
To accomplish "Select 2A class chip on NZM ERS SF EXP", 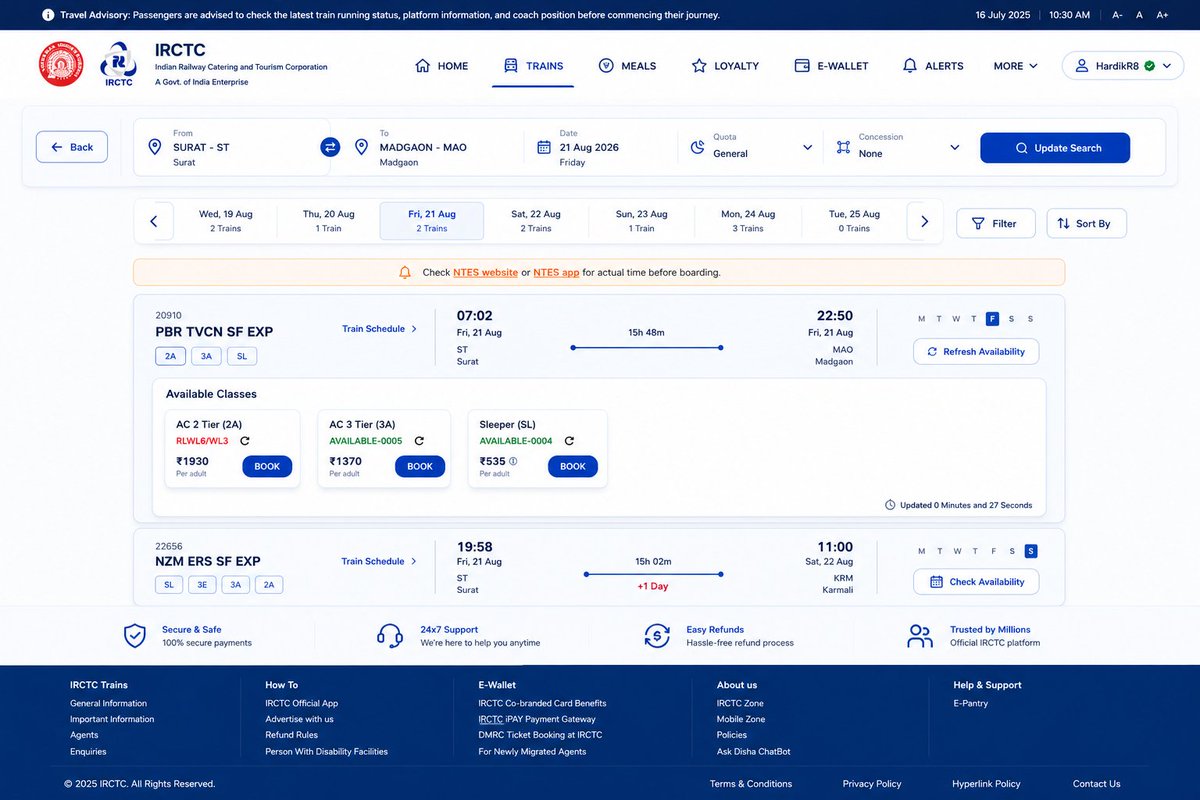I will 269,585.
